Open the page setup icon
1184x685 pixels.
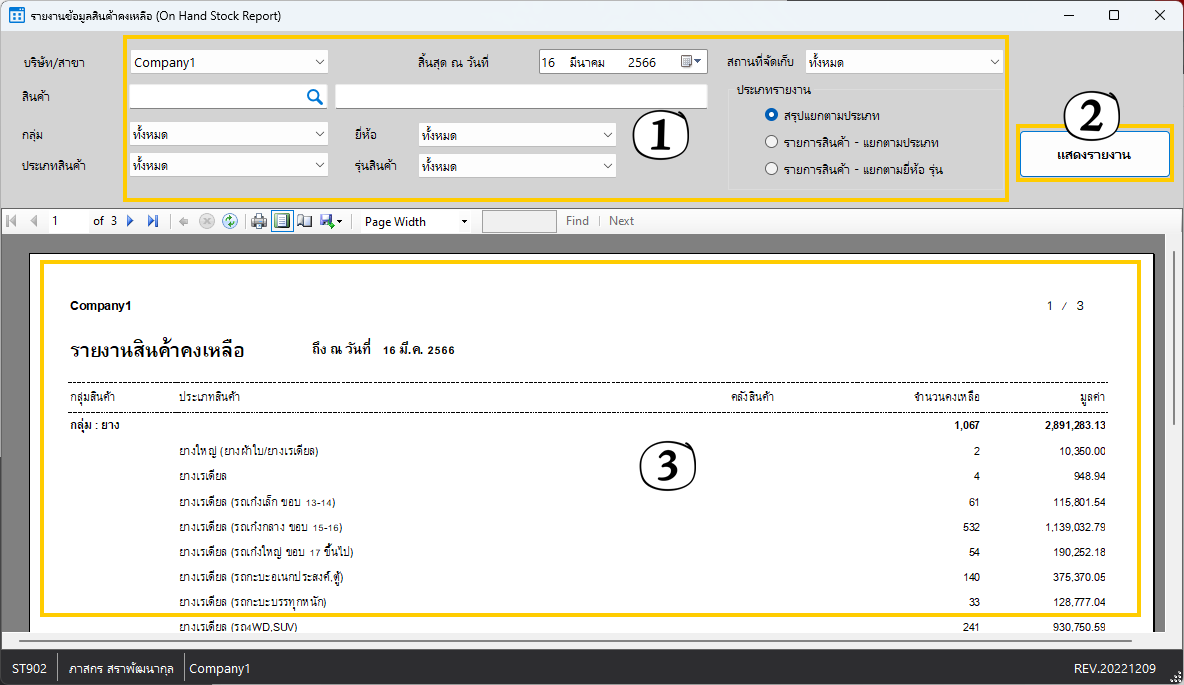305,221
